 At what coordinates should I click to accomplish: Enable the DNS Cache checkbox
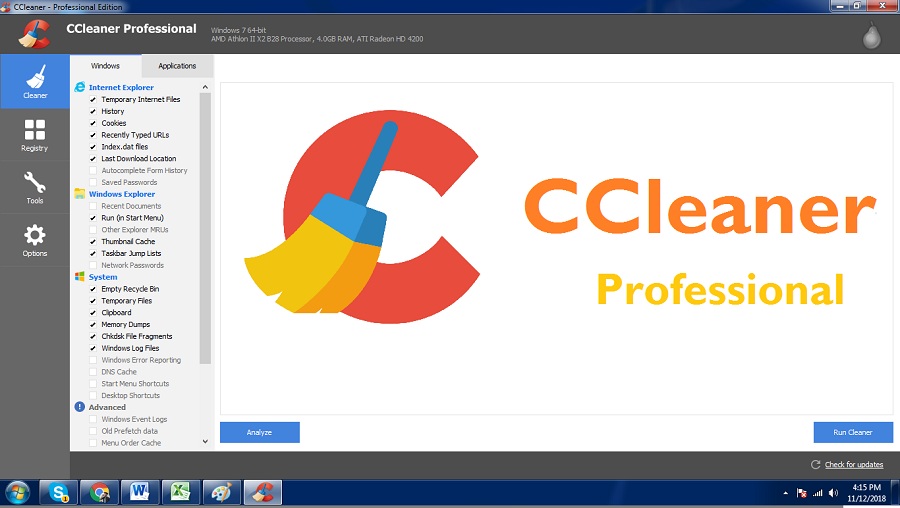click(x=93, y=372)
